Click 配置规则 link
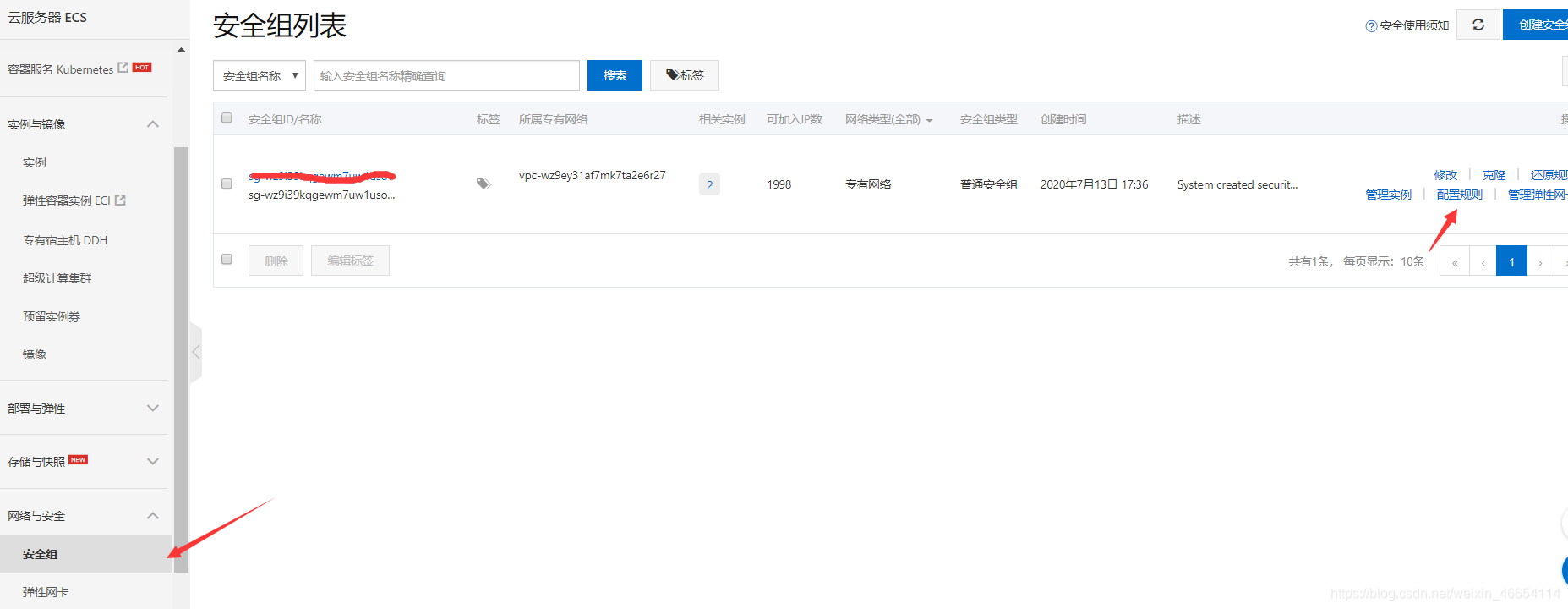1568x609 pixels. 1460,195
